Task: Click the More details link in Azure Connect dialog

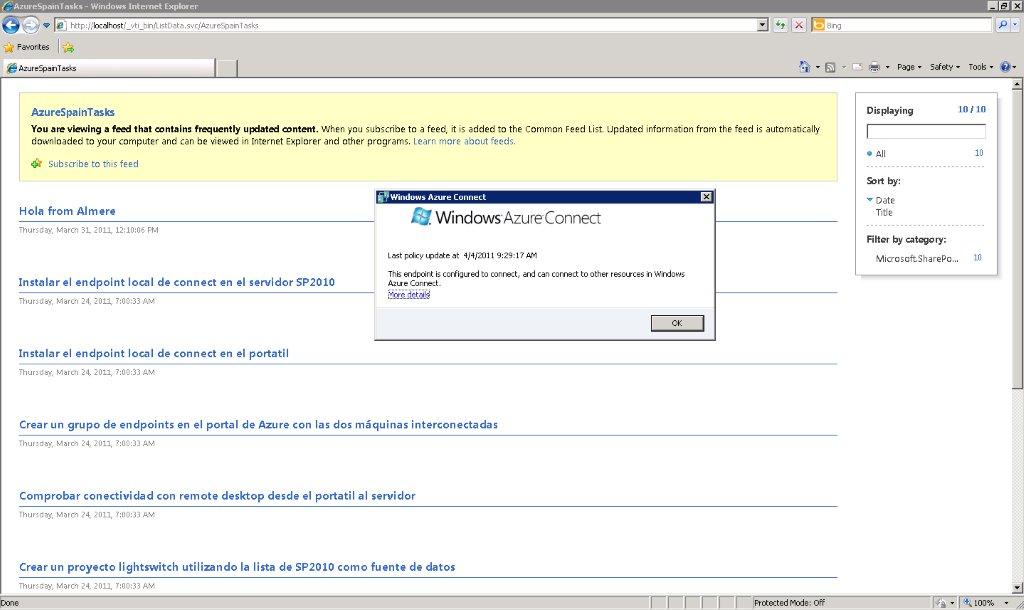Action: coord(409,295)
